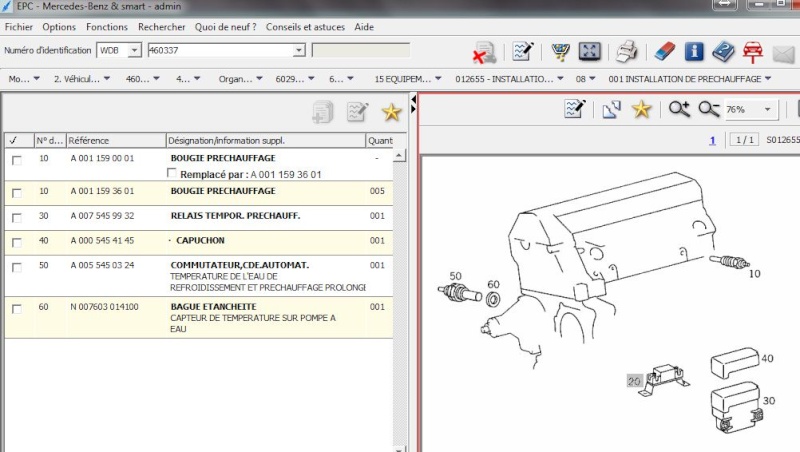Image resolution: width=800 pixels, height=452 pixels.
Task: Click the empty field beside identification number
Action: (x=361, y=50)
